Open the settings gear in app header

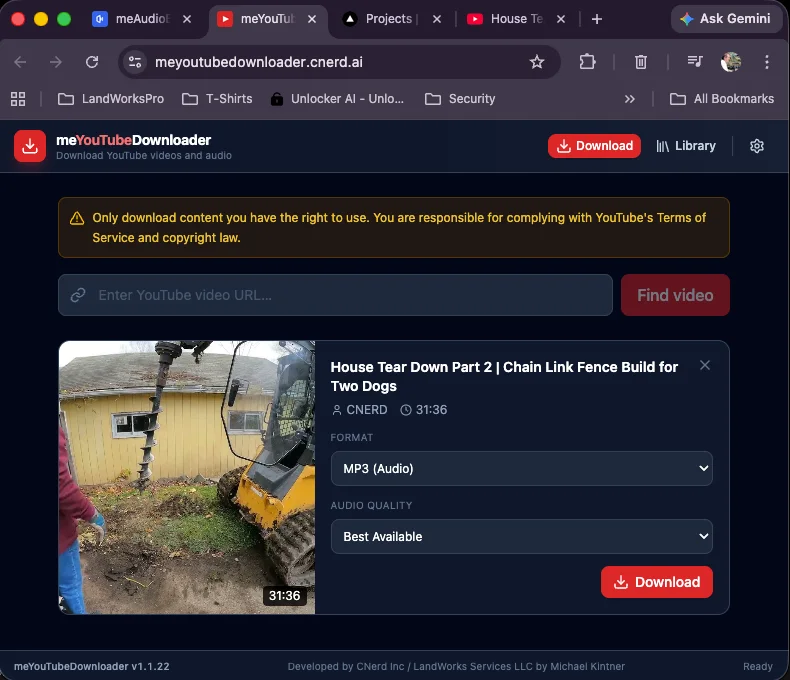[757, 146]
